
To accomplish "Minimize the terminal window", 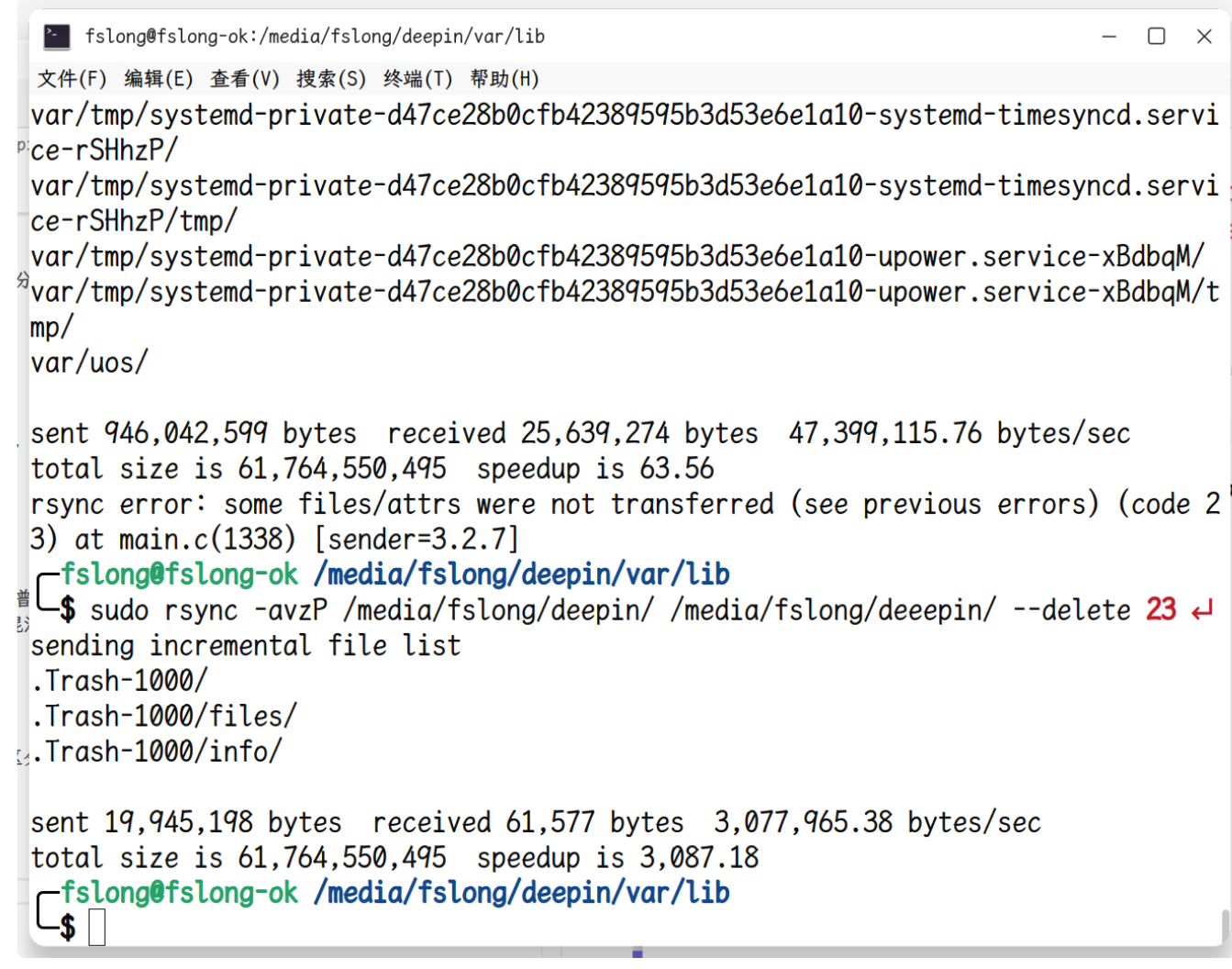I will [1109, 37].
